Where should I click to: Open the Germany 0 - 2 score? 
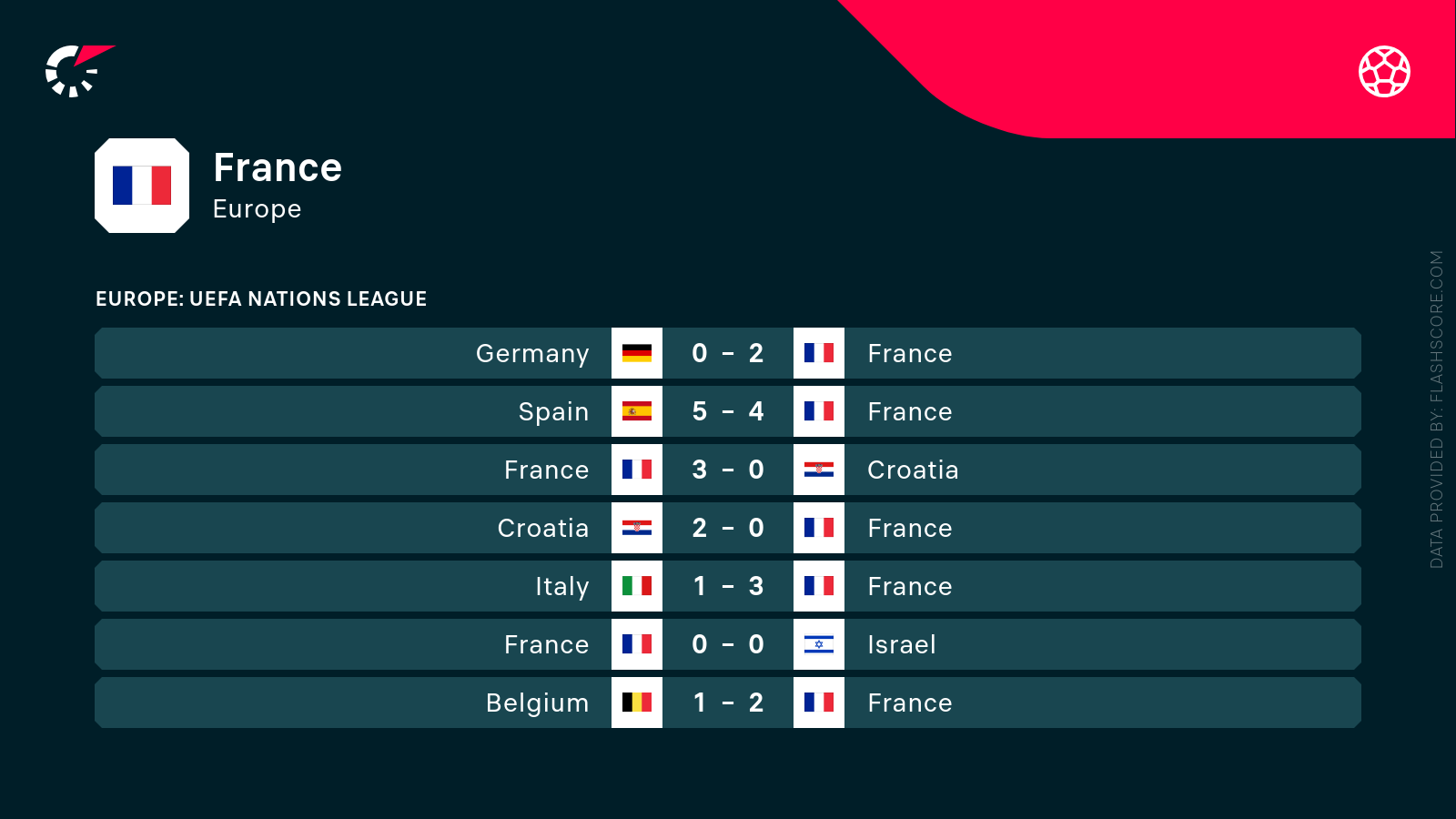(728, 353)
